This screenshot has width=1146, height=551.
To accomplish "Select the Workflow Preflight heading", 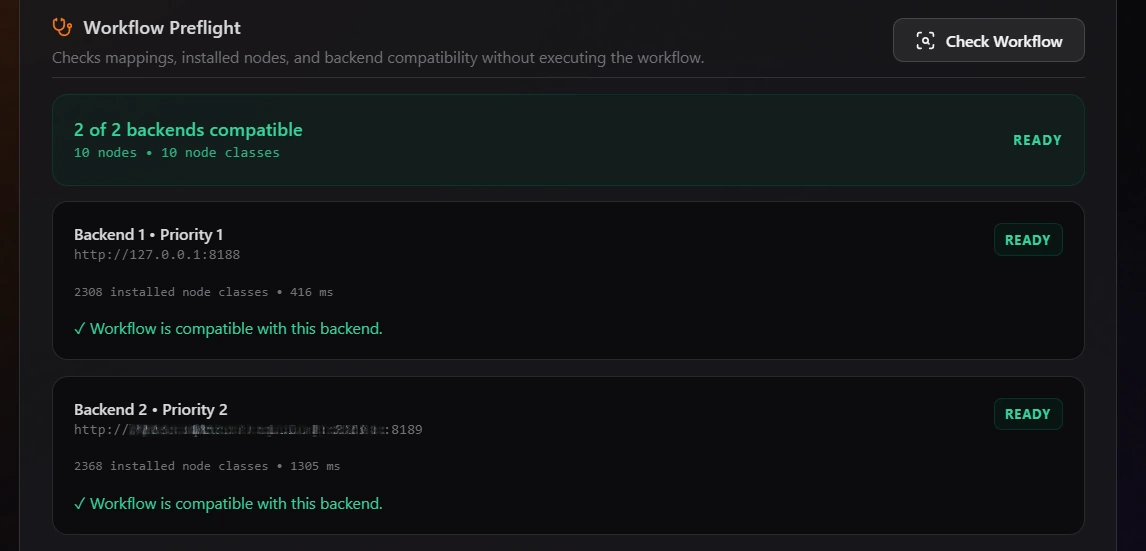I will tap(162, 28).
